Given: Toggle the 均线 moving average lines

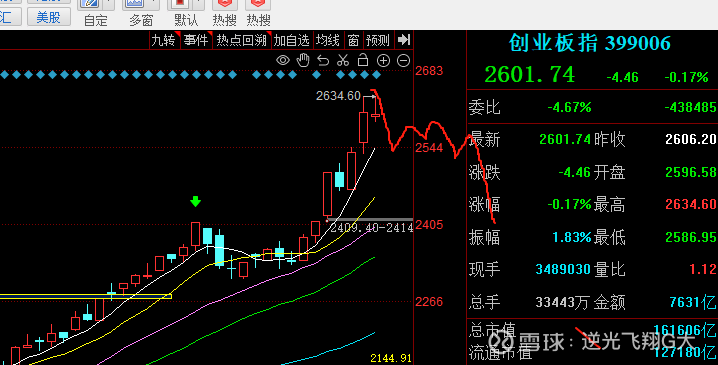Looking at the screenshot, I should click(328, 40).
